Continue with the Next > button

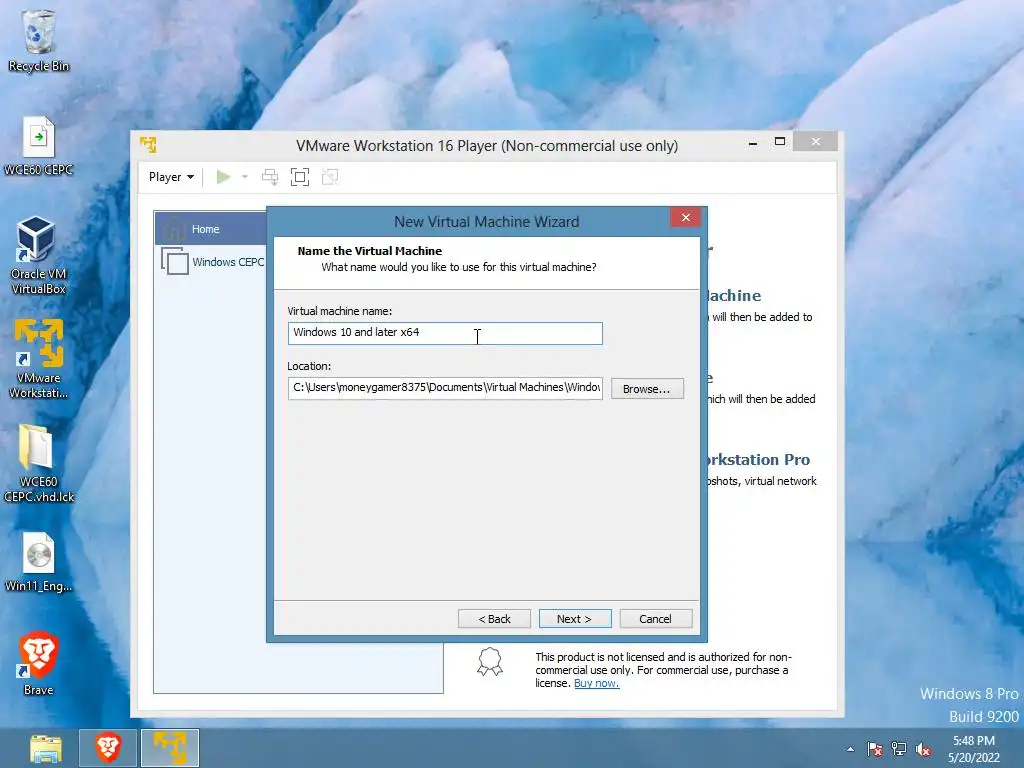point(575,618)
